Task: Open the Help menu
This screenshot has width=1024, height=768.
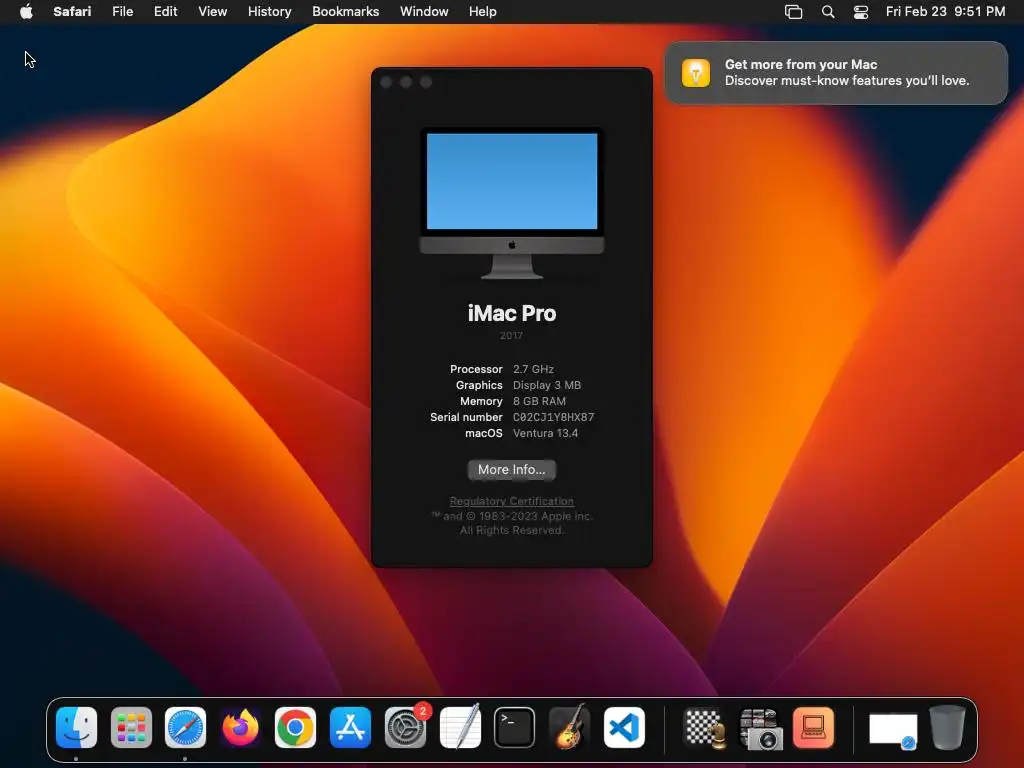Action: 483,12
